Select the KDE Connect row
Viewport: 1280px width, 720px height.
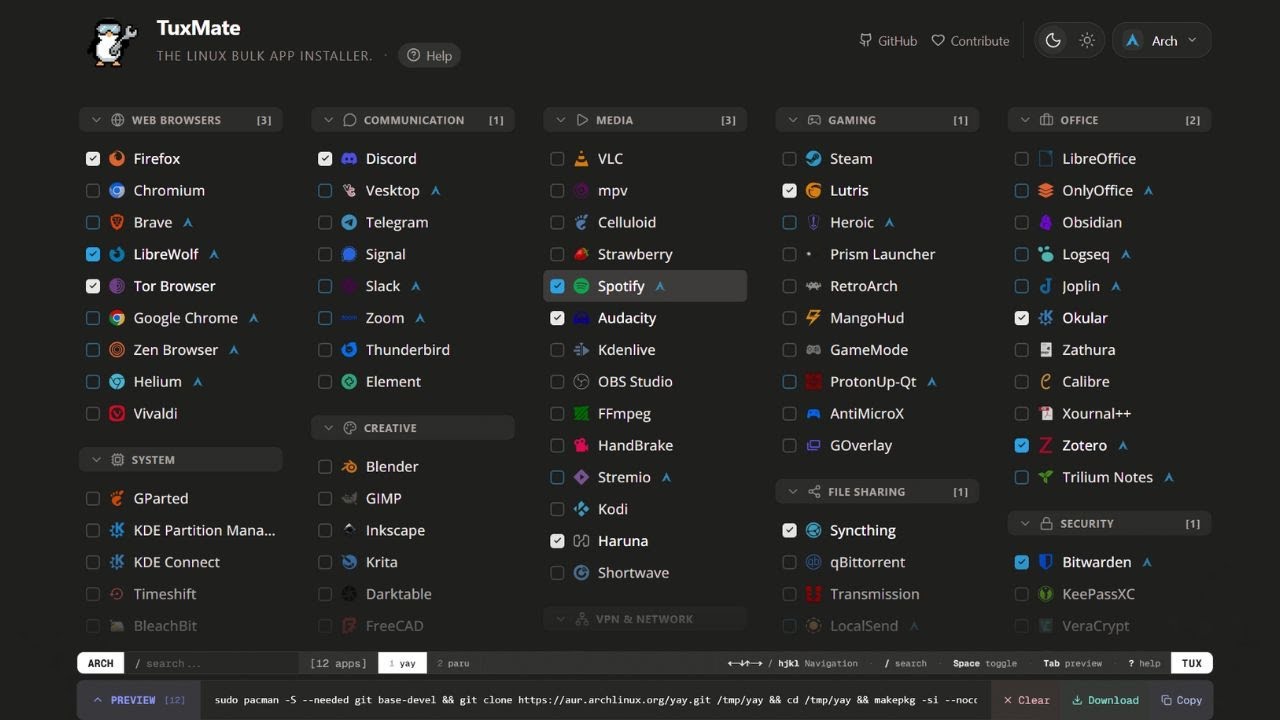181,563
